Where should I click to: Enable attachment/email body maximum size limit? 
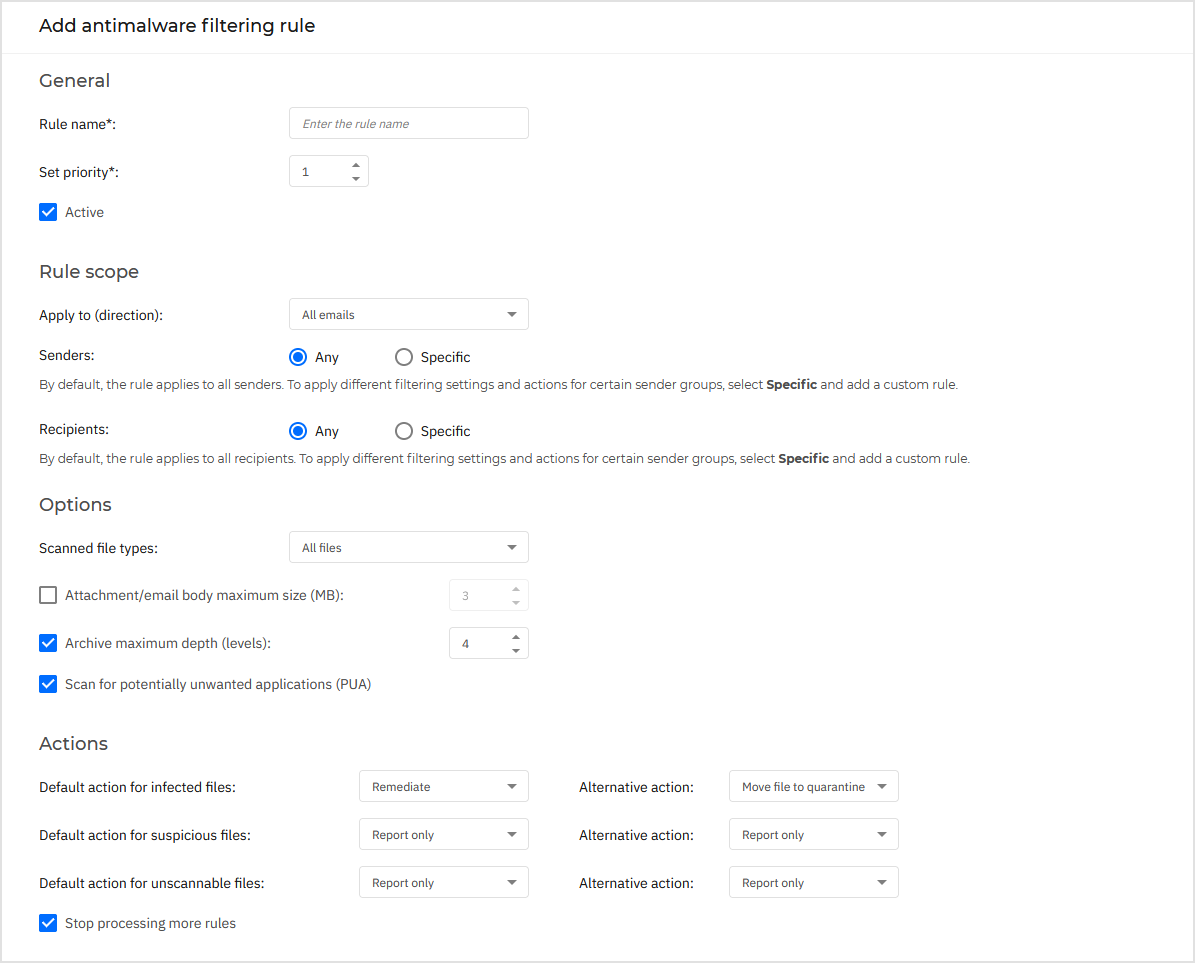47,594
